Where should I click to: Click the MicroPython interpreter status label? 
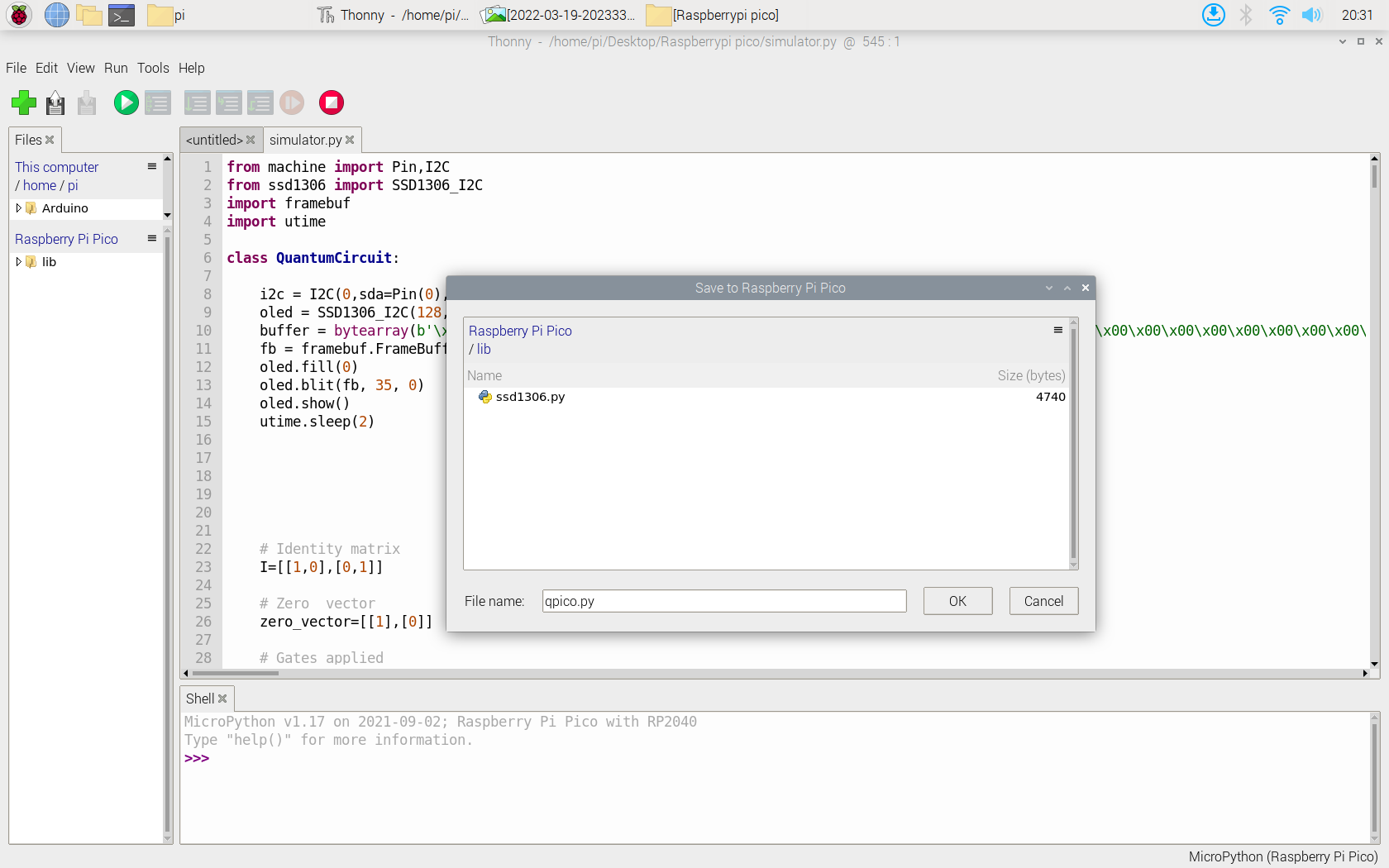coord(1283,856)
